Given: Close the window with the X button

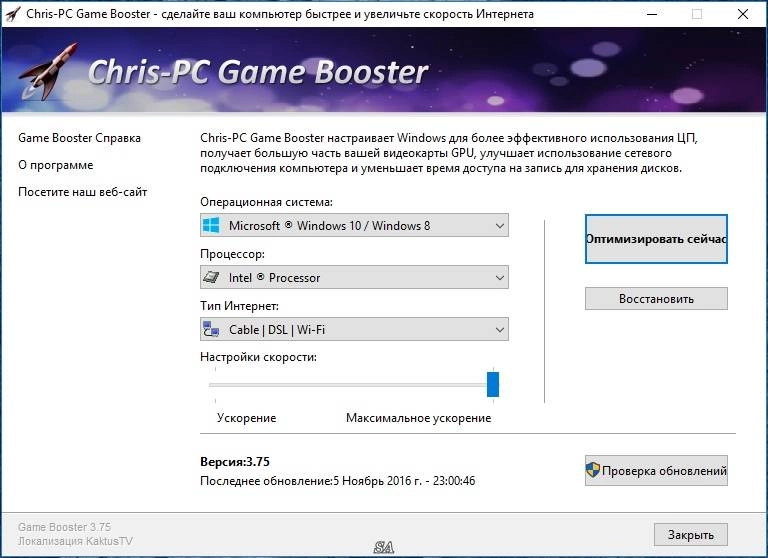Looking at the screenshot, I should pos(743,14).
